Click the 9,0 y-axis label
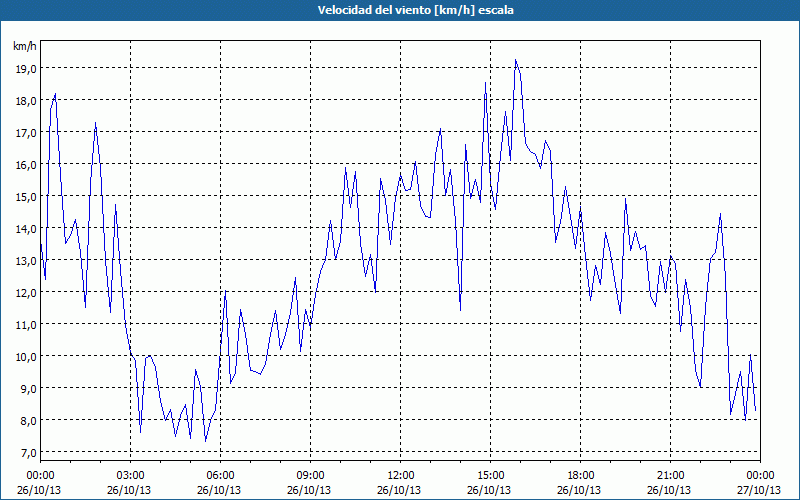800x500 pixels. point(28,388)
